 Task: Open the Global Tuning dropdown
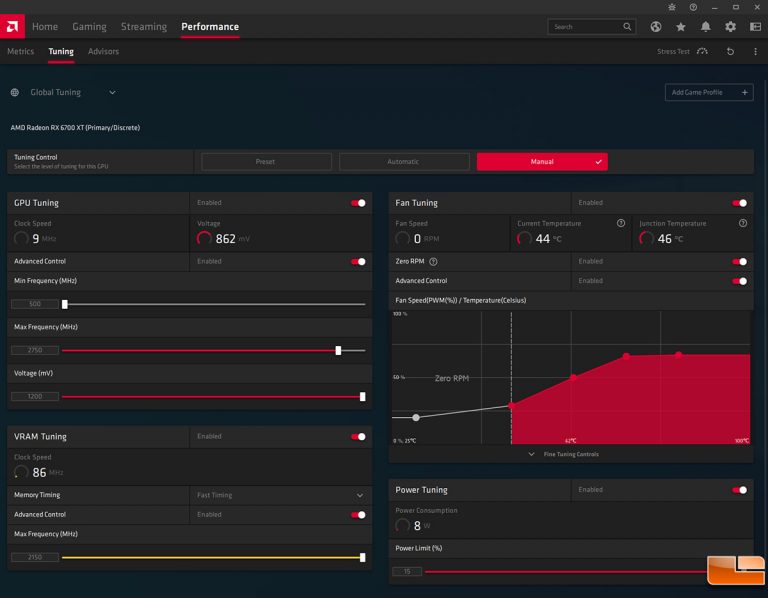112,93
